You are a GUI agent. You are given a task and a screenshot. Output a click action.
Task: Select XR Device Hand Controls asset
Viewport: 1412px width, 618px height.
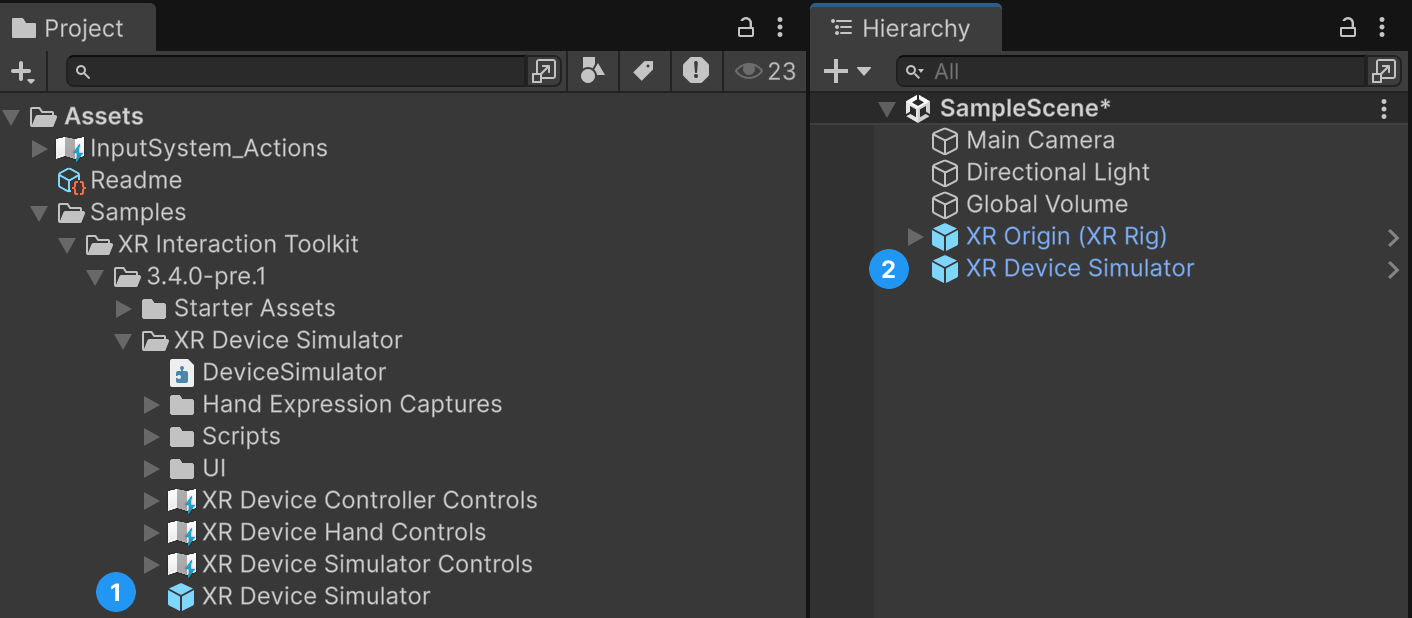344,532
